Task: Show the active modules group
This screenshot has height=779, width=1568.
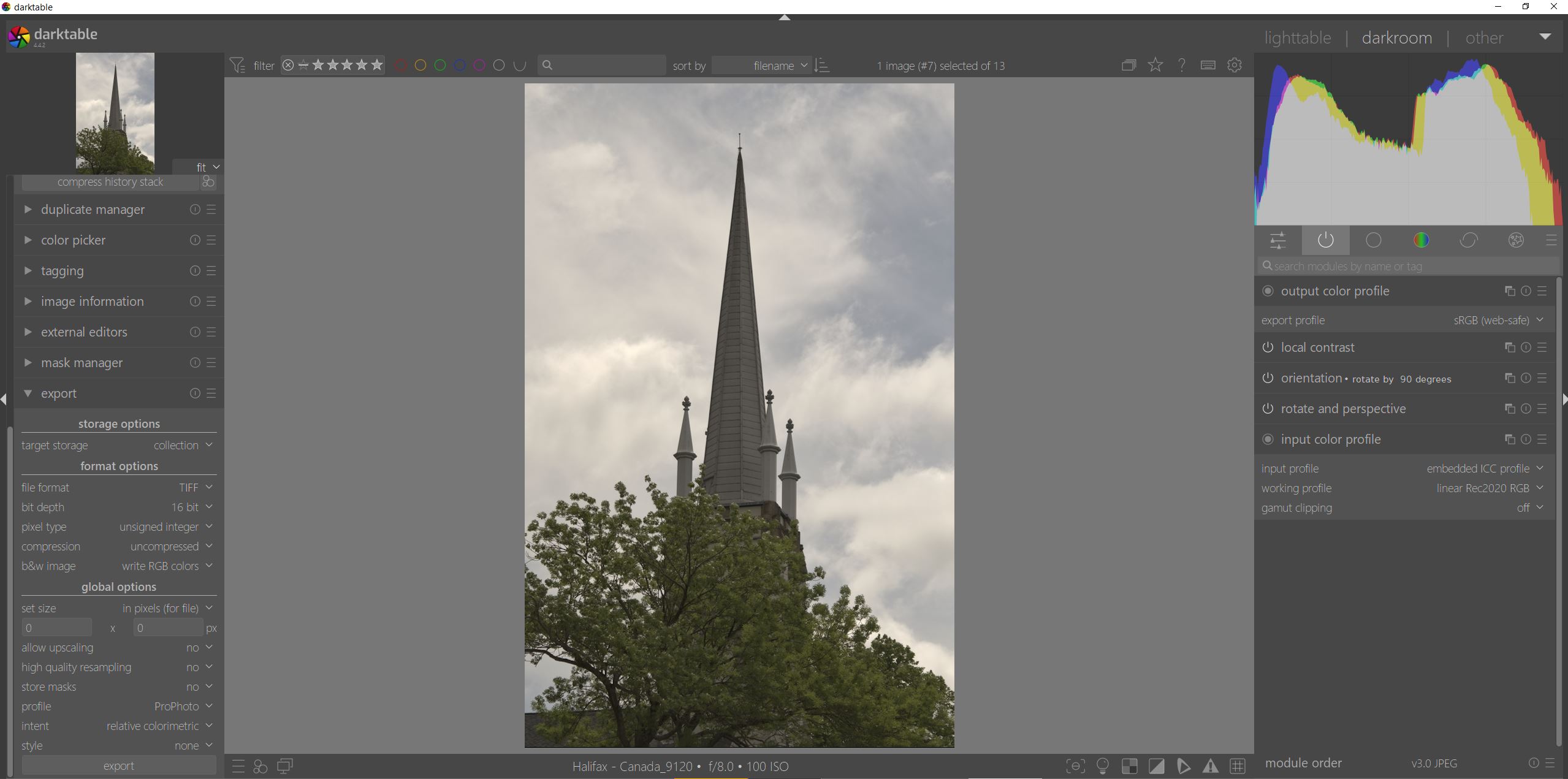Action: pyautogui.click(x=1325, y=240)
